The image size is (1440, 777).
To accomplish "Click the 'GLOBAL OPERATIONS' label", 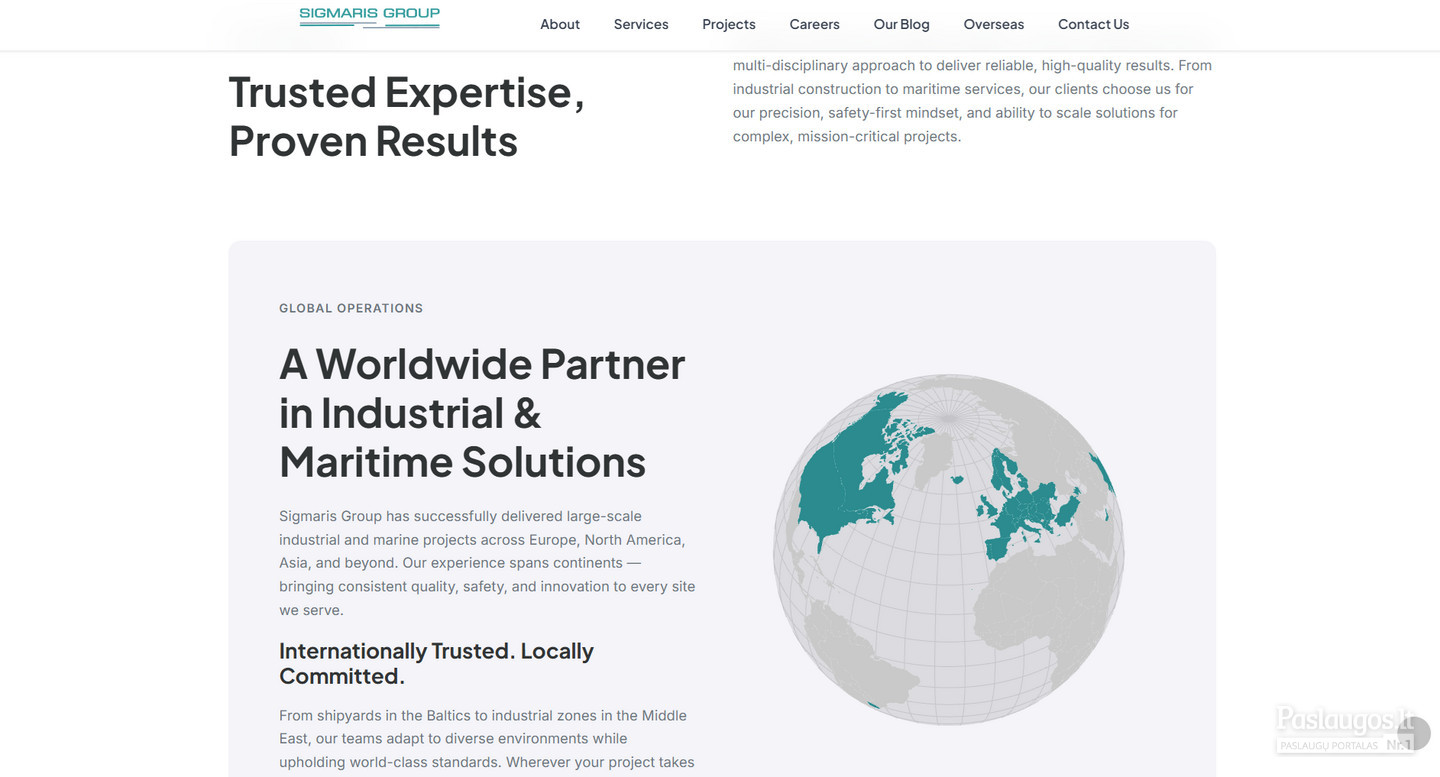I will (351, 308).
